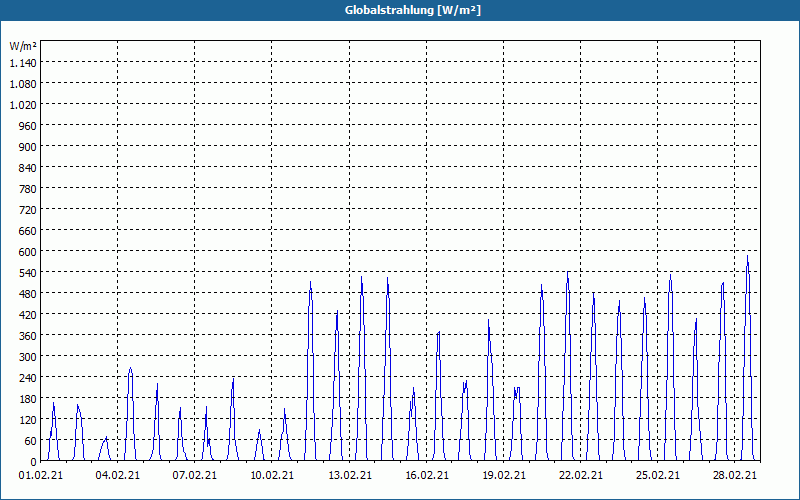Click the 480 y-axis label

28,294
